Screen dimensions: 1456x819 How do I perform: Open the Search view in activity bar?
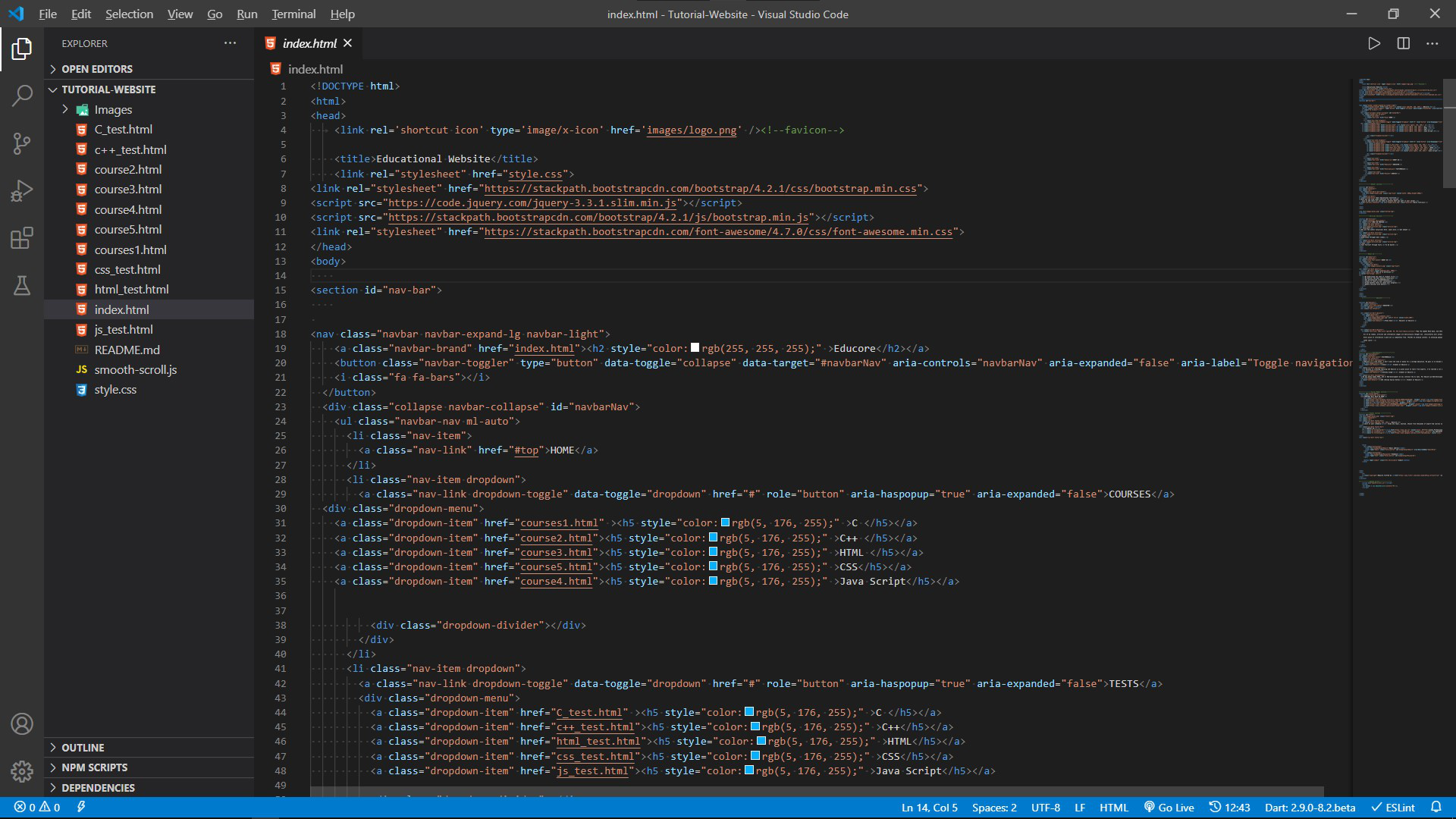coord(22,96)
